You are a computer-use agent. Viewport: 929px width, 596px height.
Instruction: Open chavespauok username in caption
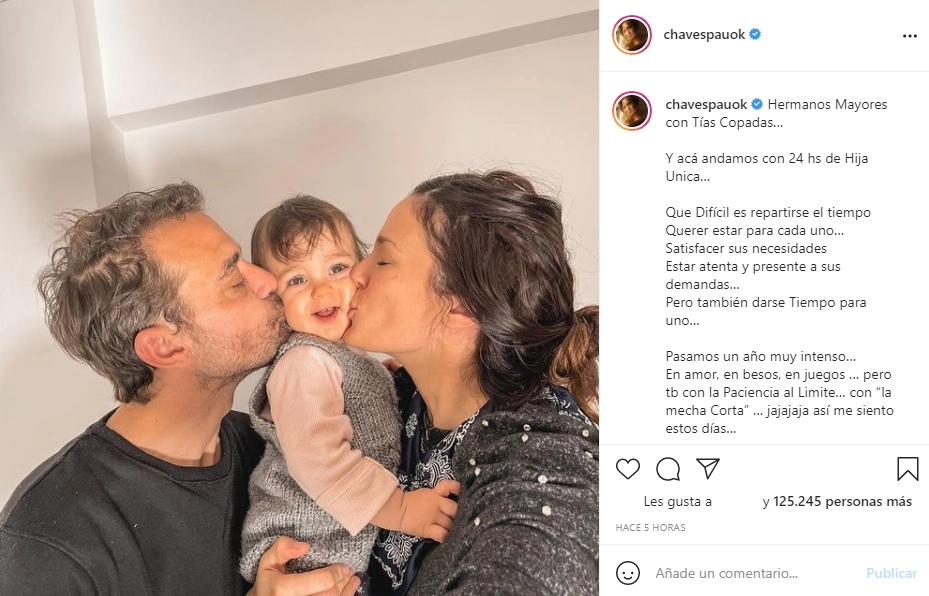pyautogui.click(x=706, y=104)
